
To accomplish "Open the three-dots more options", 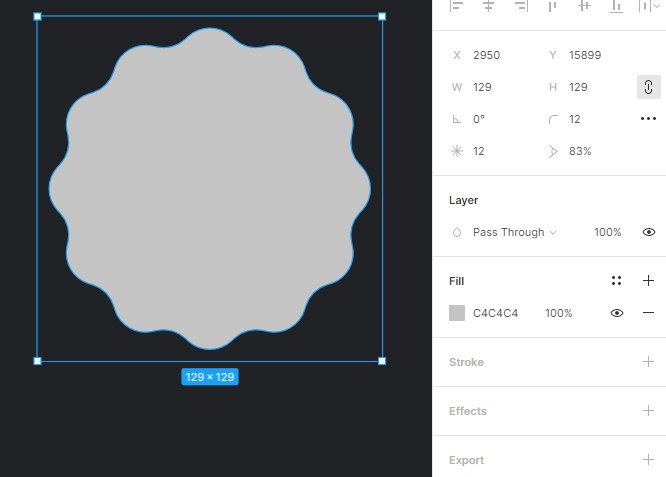I will point(649,119).
